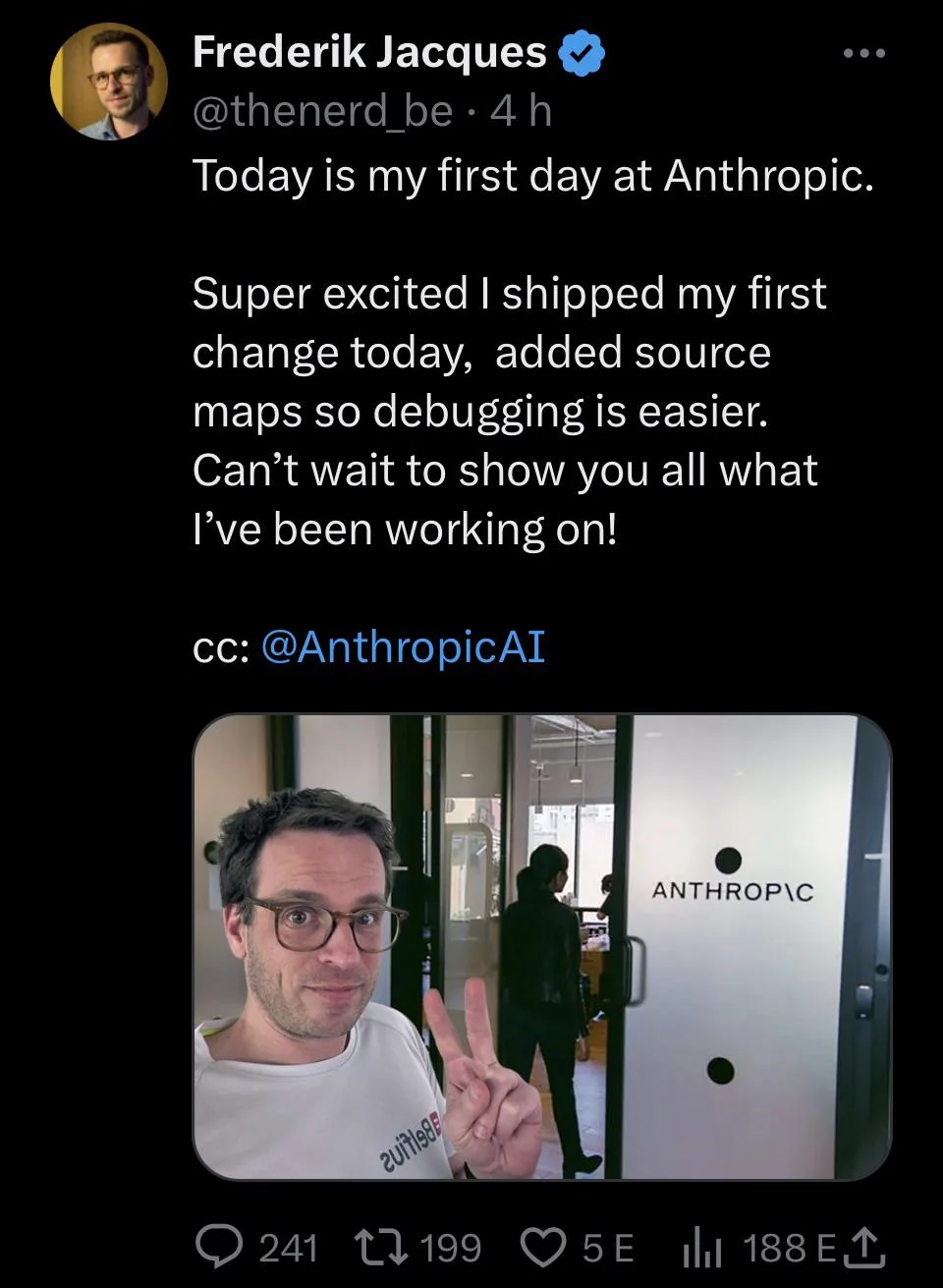This screenshot has height=1288, width=943.
Task: Open Frederik Jacques profile picture
Action: click(x=109, y=81)
